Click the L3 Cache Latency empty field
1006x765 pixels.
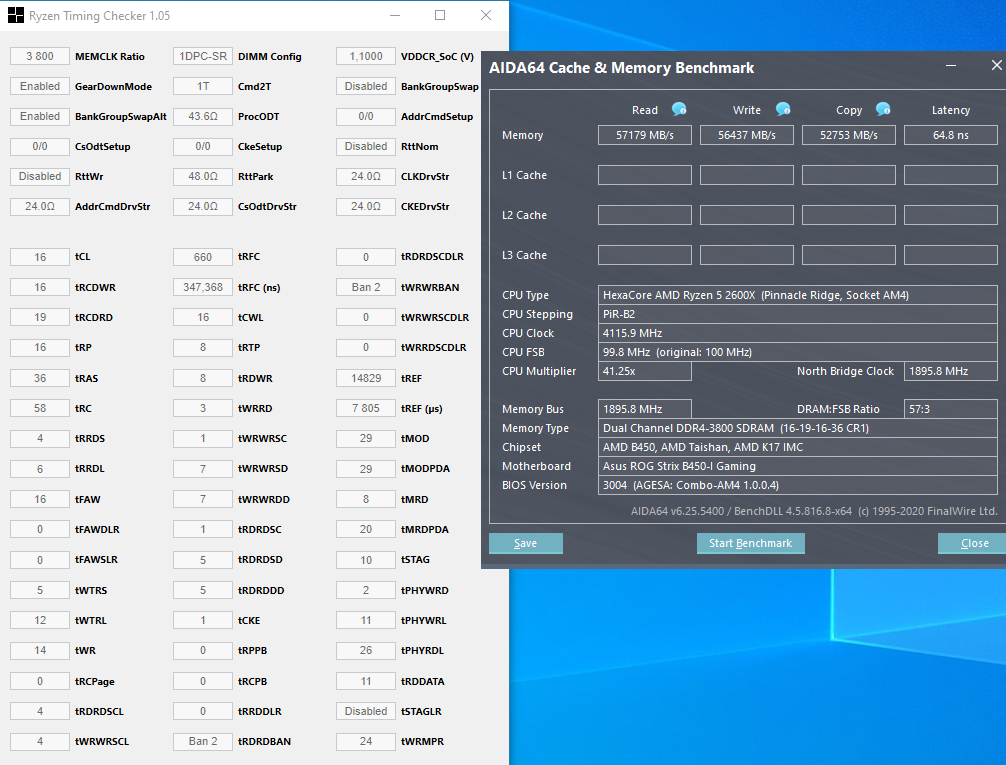tap(951, 255)
